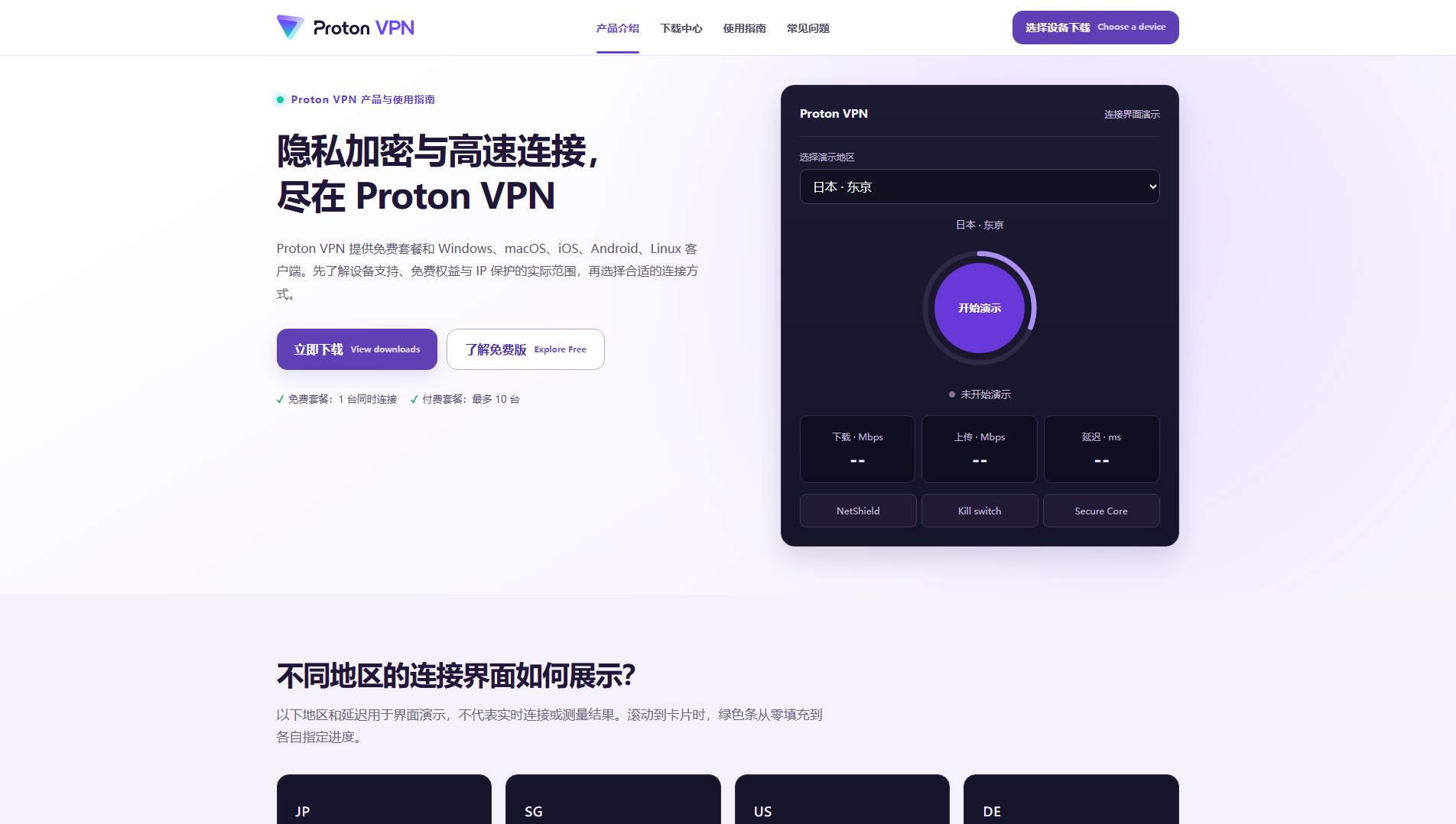Click the checkmark beside 免费套餐：1 台同时连接
The width and height of the screenshot is (1456, 824).
pos(280,399)
